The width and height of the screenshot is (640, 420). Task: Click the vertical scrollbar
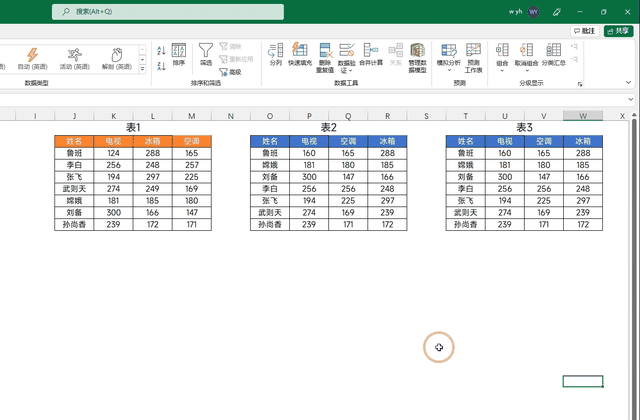634,269
